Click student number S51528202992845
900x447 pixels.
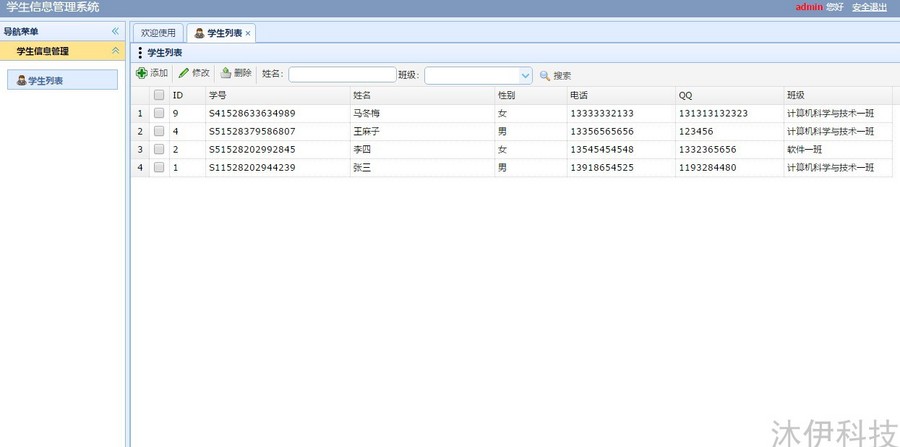point(252,150)
